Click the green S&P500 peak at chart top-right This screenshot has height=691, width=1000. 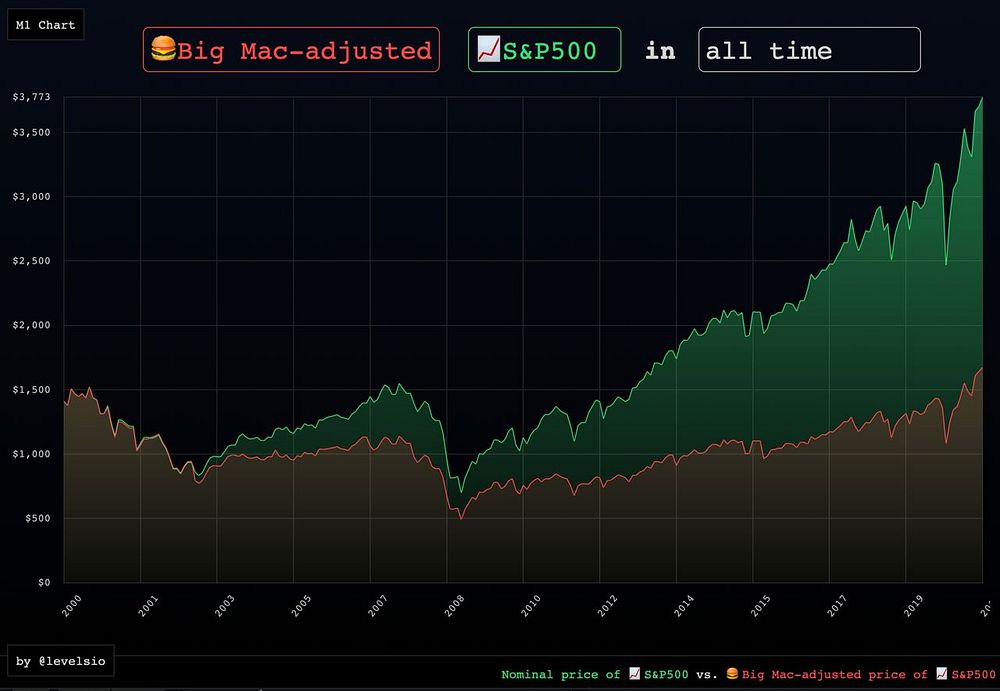click(x=982, y=98)
